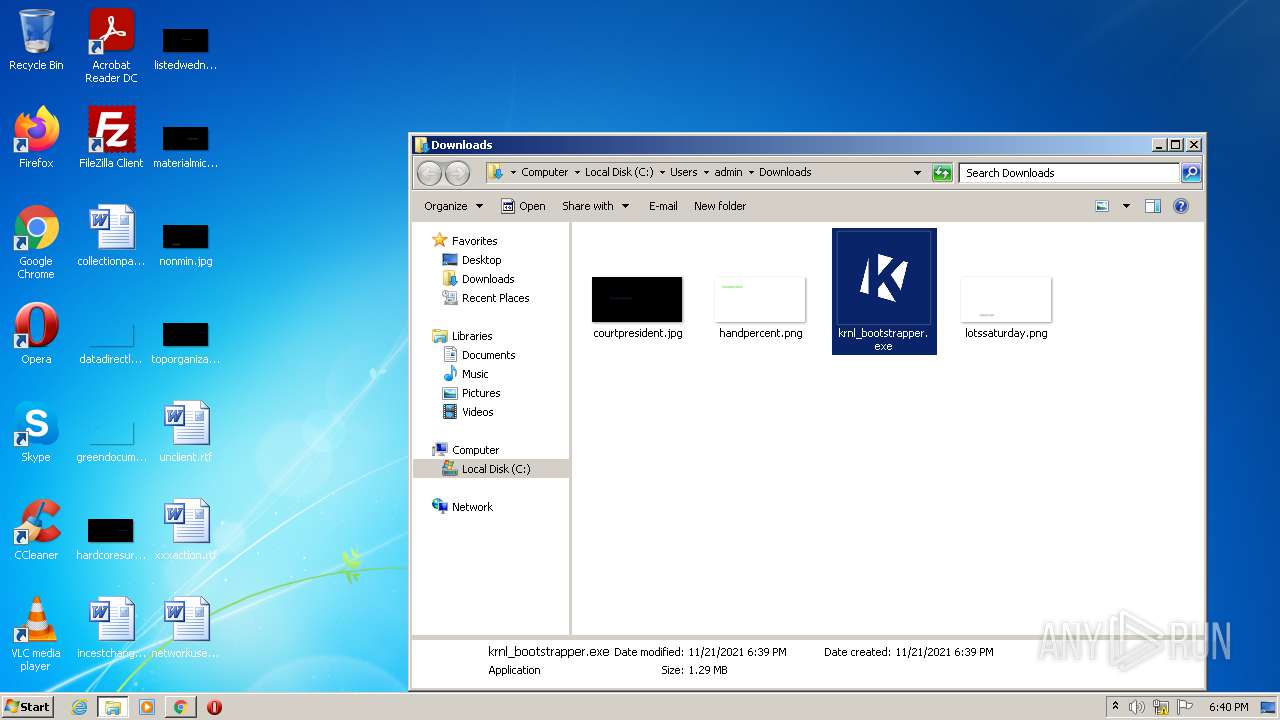Create a New folder
This screenshot has width=1280, height=720.
(x=720, y=206)
